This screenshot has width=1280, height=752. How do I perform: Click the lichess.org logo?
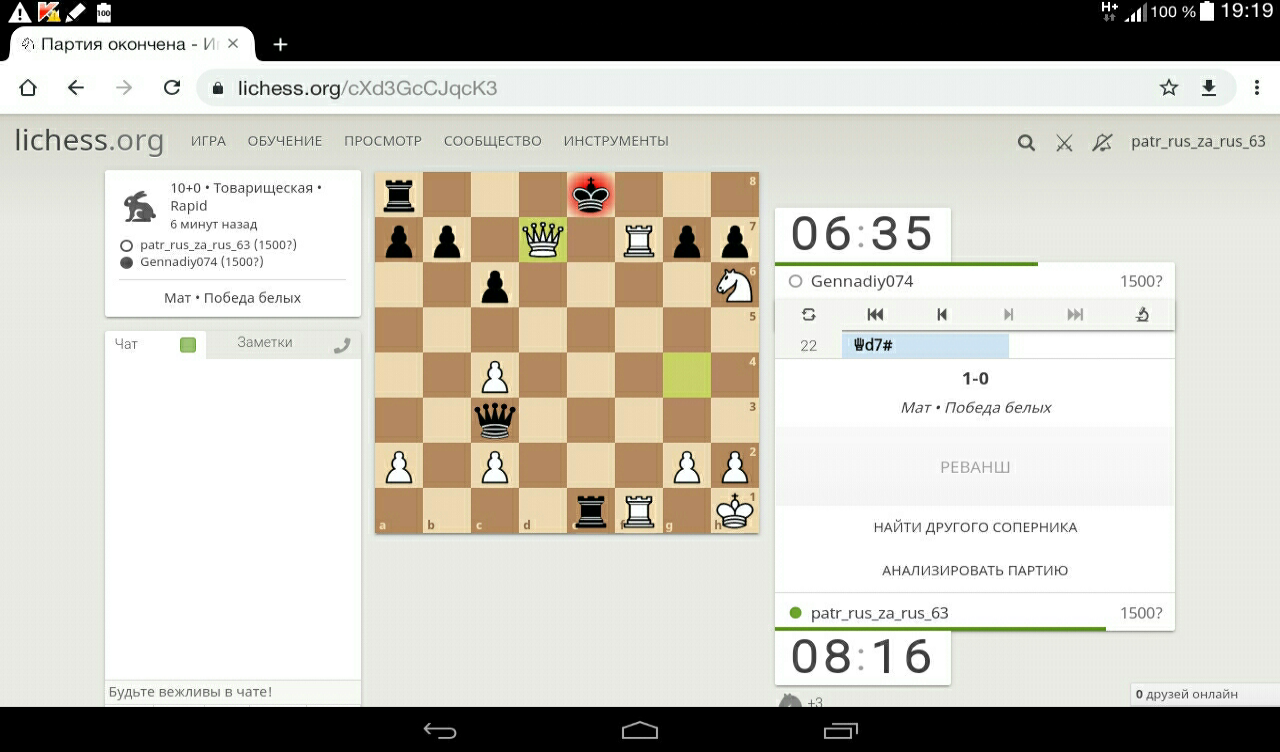point(89,141)
